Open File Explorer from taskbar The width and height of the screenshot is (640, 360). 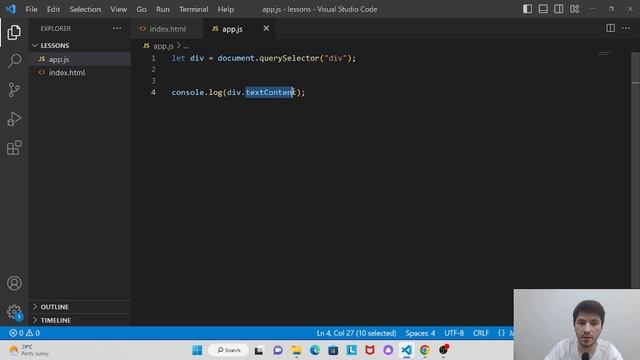tap(296, 350)
